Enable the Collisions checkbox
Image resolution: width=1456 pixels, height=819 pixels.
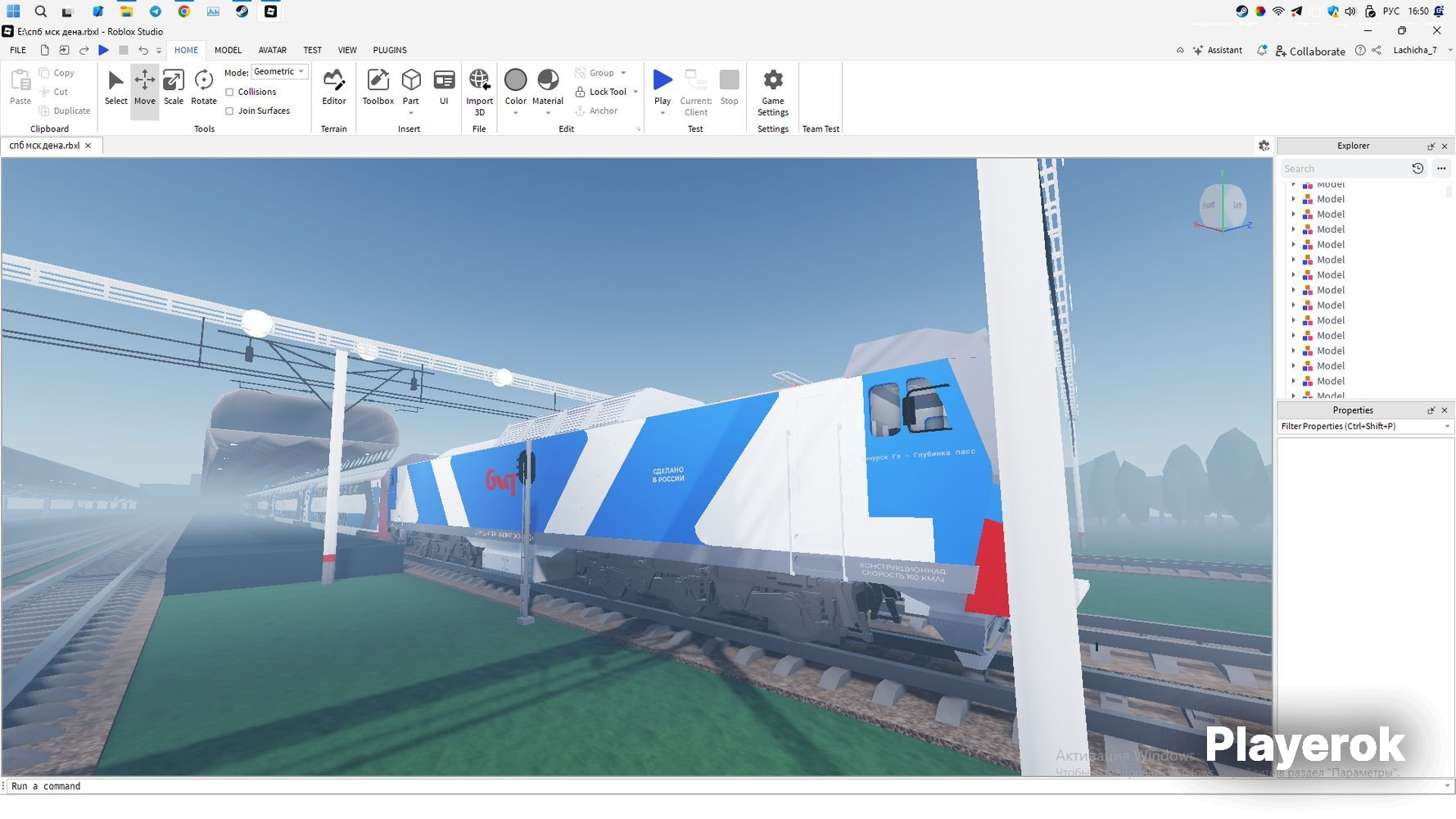coord(229,92)
